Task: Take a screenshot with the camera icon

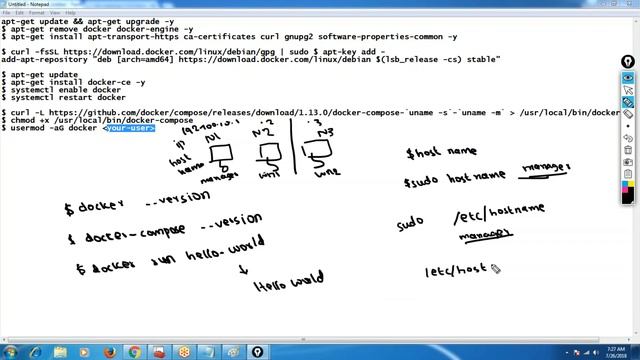Action: (628, 162)
